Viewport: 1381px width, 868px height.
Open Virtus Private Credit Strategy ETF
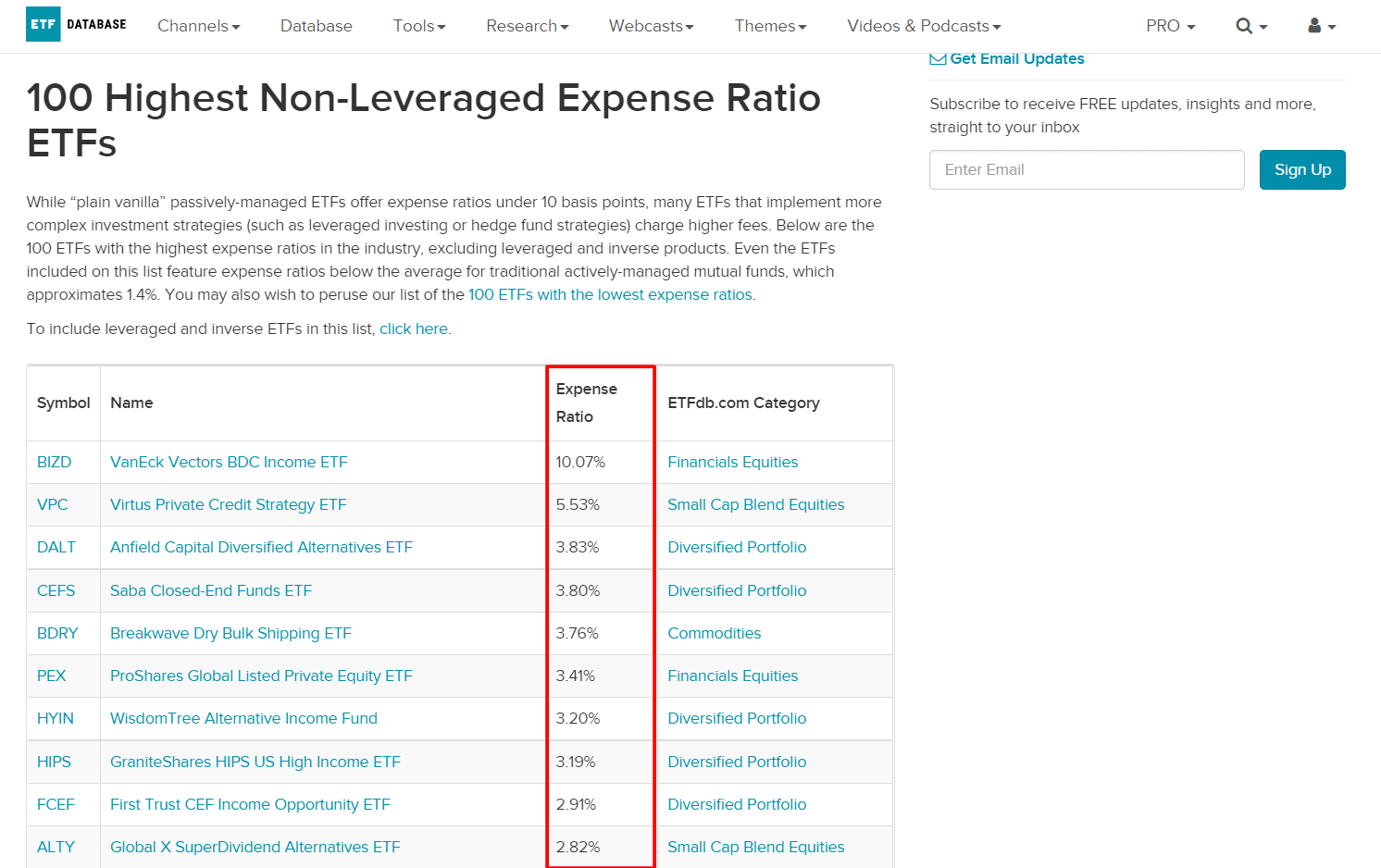pyautogui.click(x=229, y=504)
